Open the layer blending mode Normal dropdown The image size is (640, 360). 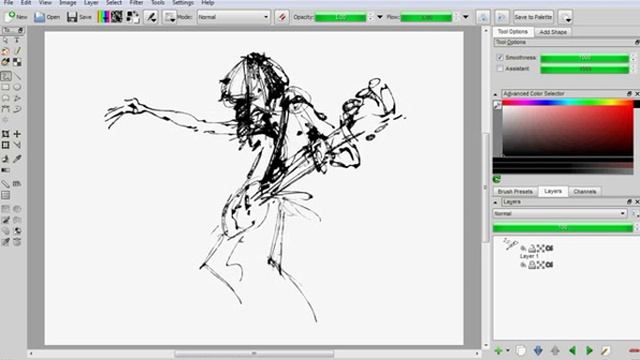pos(560,213)
